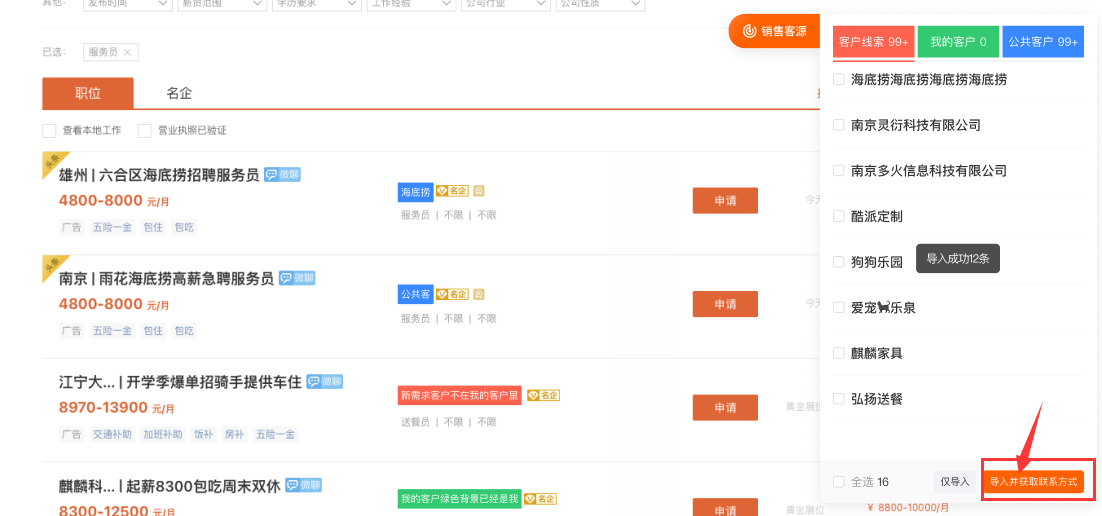This screenshot has width=1102, height=516.
Task: Open the 公司行业 dropdown
Action: point(505,4)
